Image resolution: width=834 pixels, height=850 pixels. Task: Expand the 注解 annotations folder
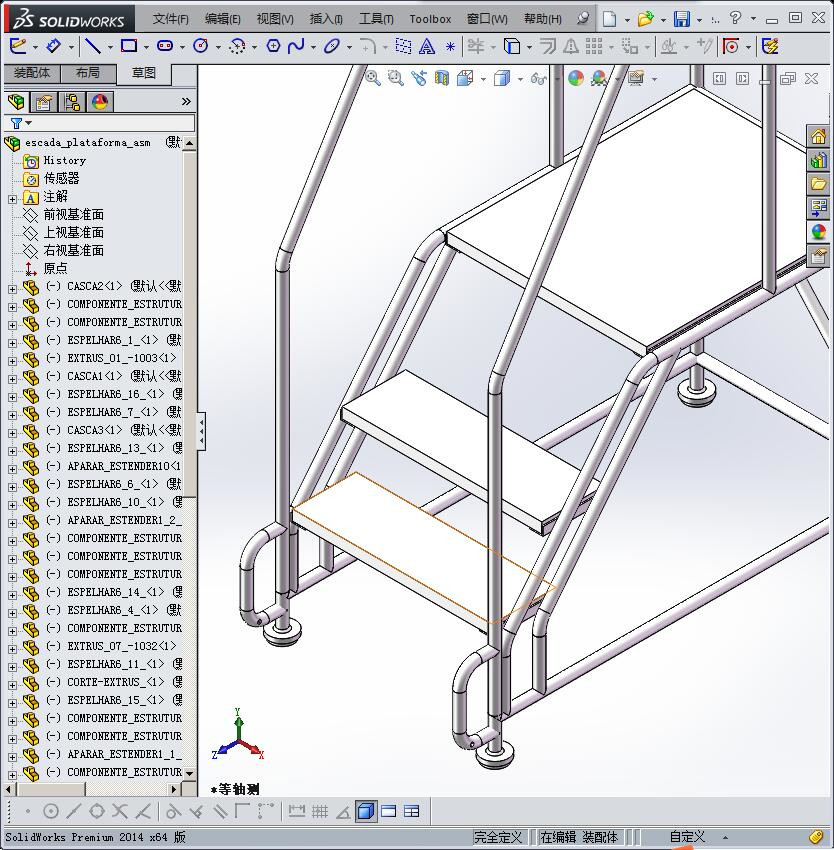pyautogui.click(x=12, y=199)
